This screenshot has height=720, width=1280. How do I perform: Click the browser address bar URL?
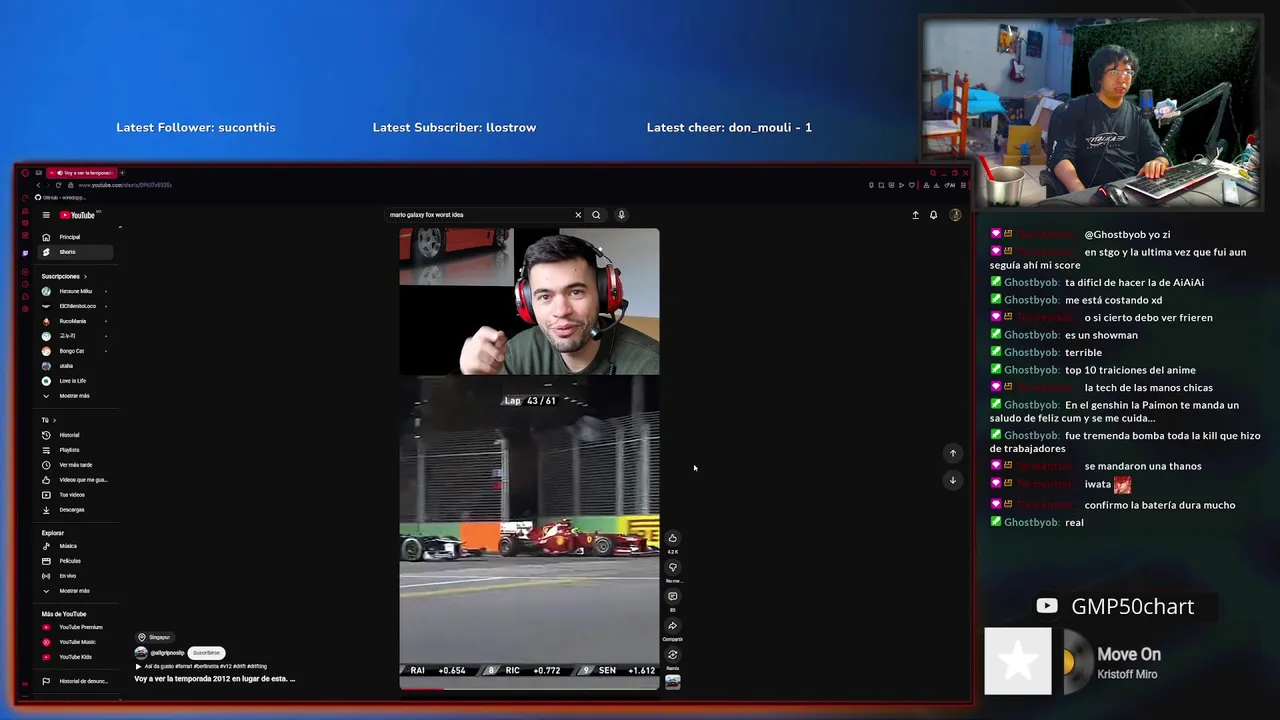[x=125, y=185]
